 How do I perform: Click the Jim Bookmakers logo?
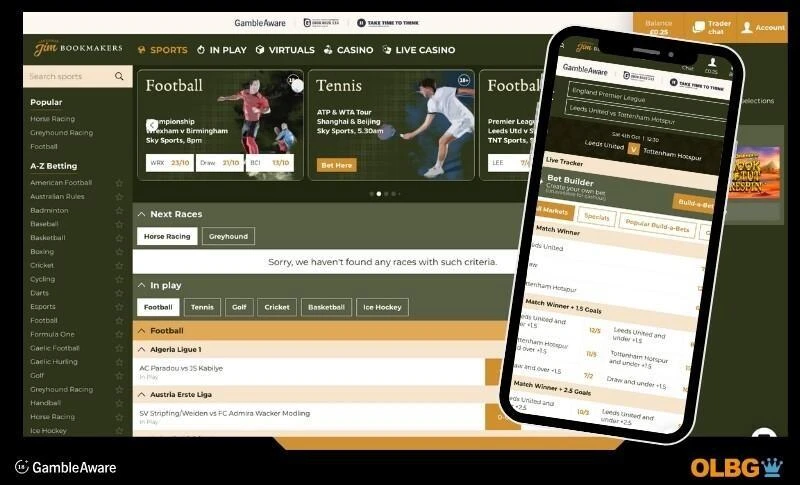coord(77,49)
